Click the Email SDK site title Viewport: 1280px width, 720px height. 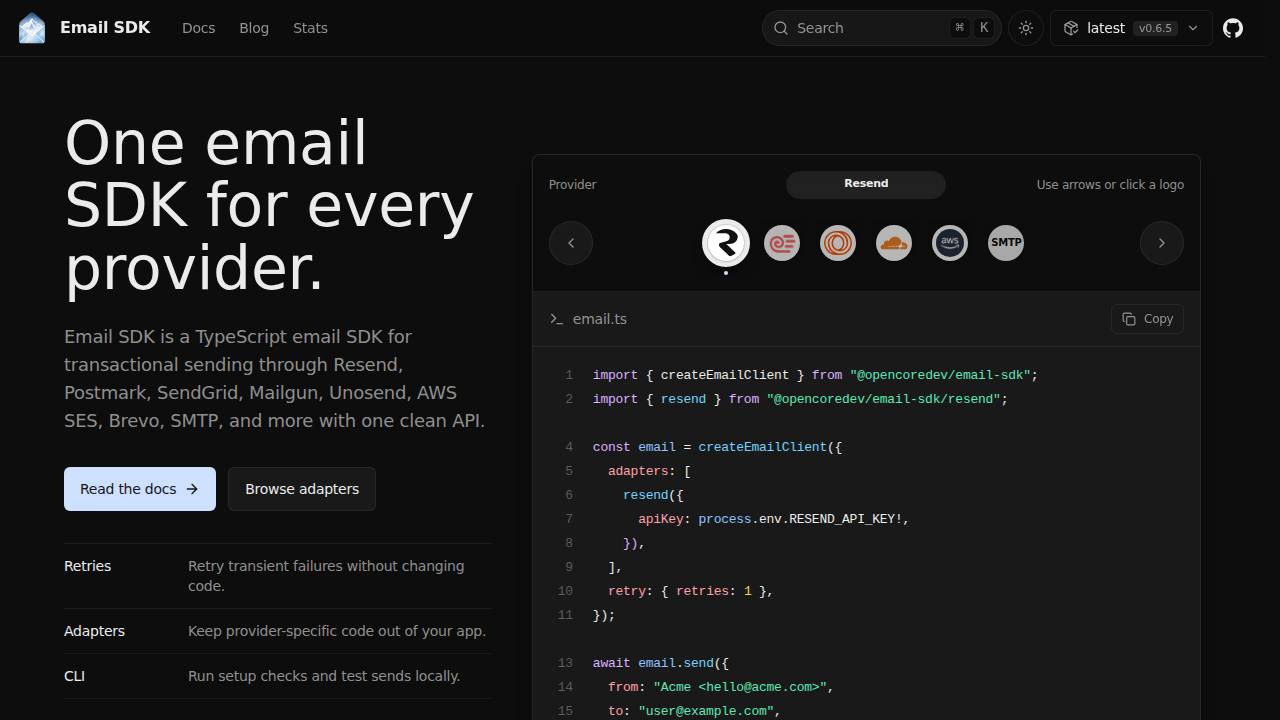pos(105,28)
